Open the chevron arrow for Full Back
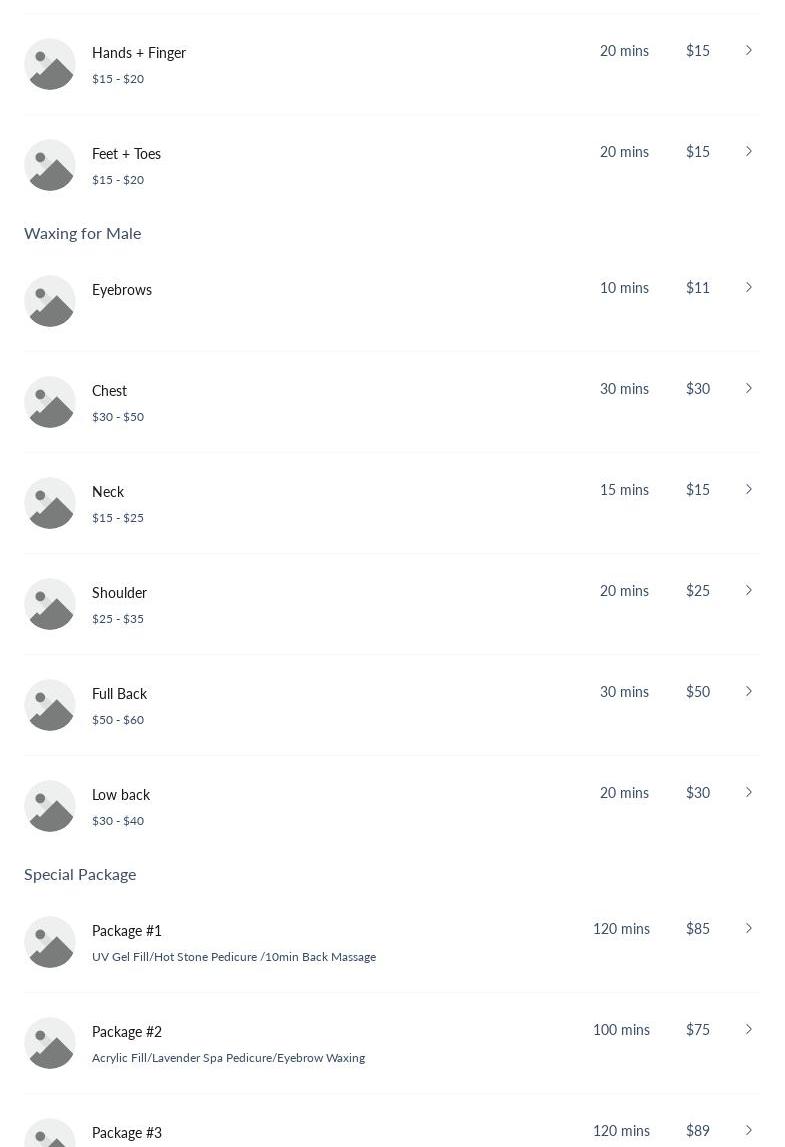This screenshot has height=1147, width=785. point(748,691)
